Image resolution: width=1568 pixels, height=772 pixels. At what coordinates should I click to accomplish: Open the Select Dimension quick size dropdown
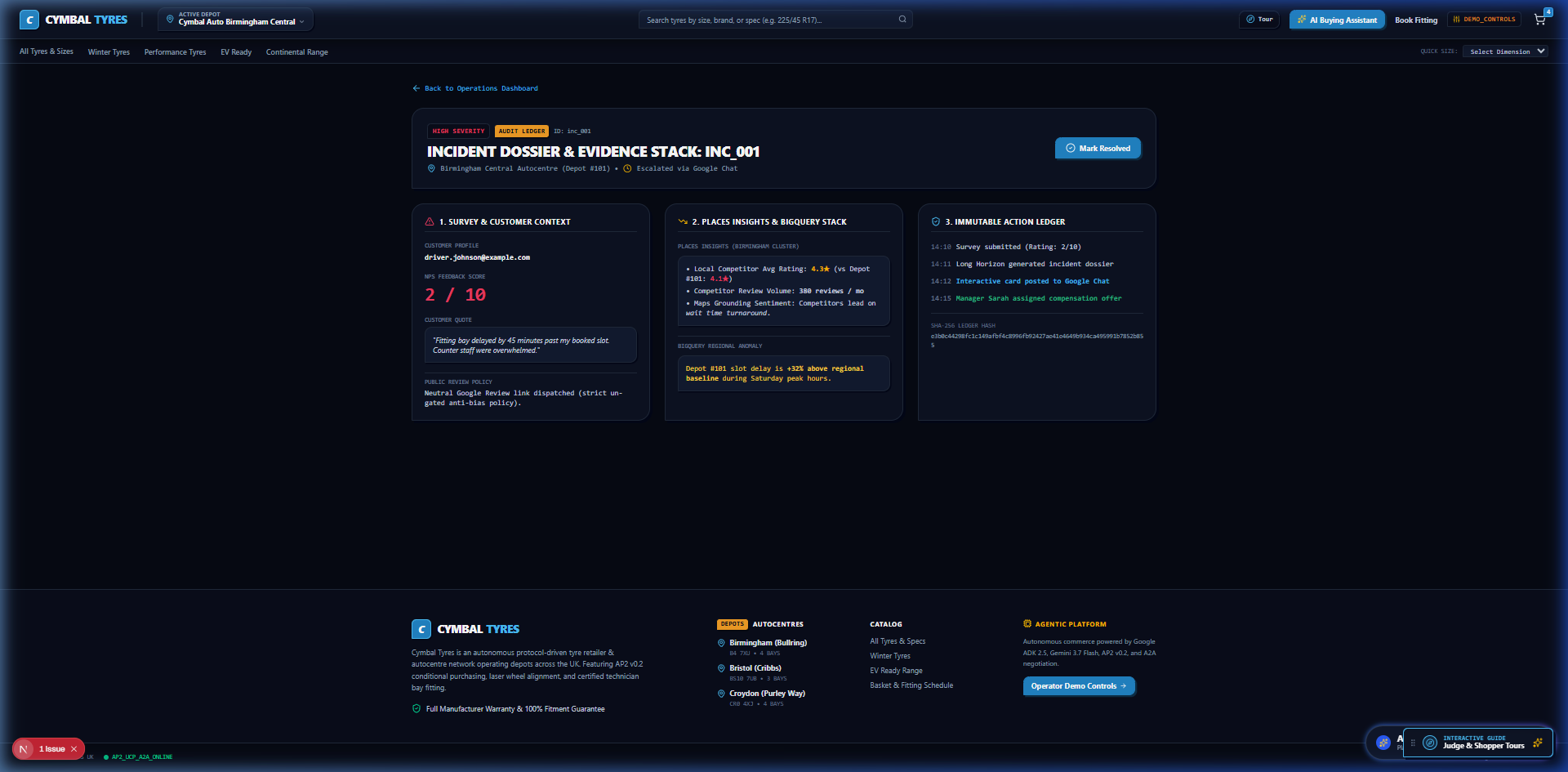1505,51
